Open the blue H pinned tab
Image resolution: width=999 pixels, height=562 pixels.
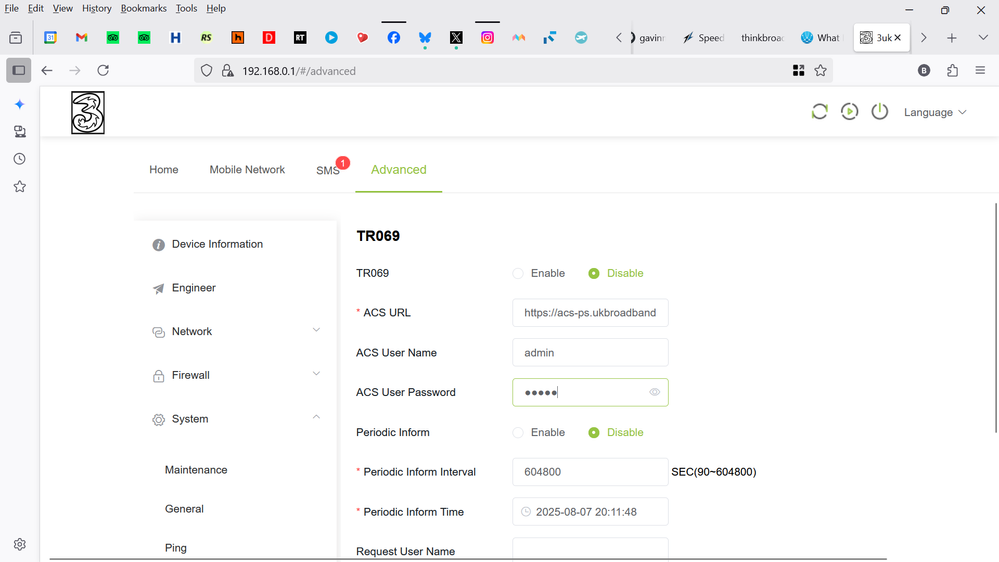pyautogui.click(x=175, y=38)
